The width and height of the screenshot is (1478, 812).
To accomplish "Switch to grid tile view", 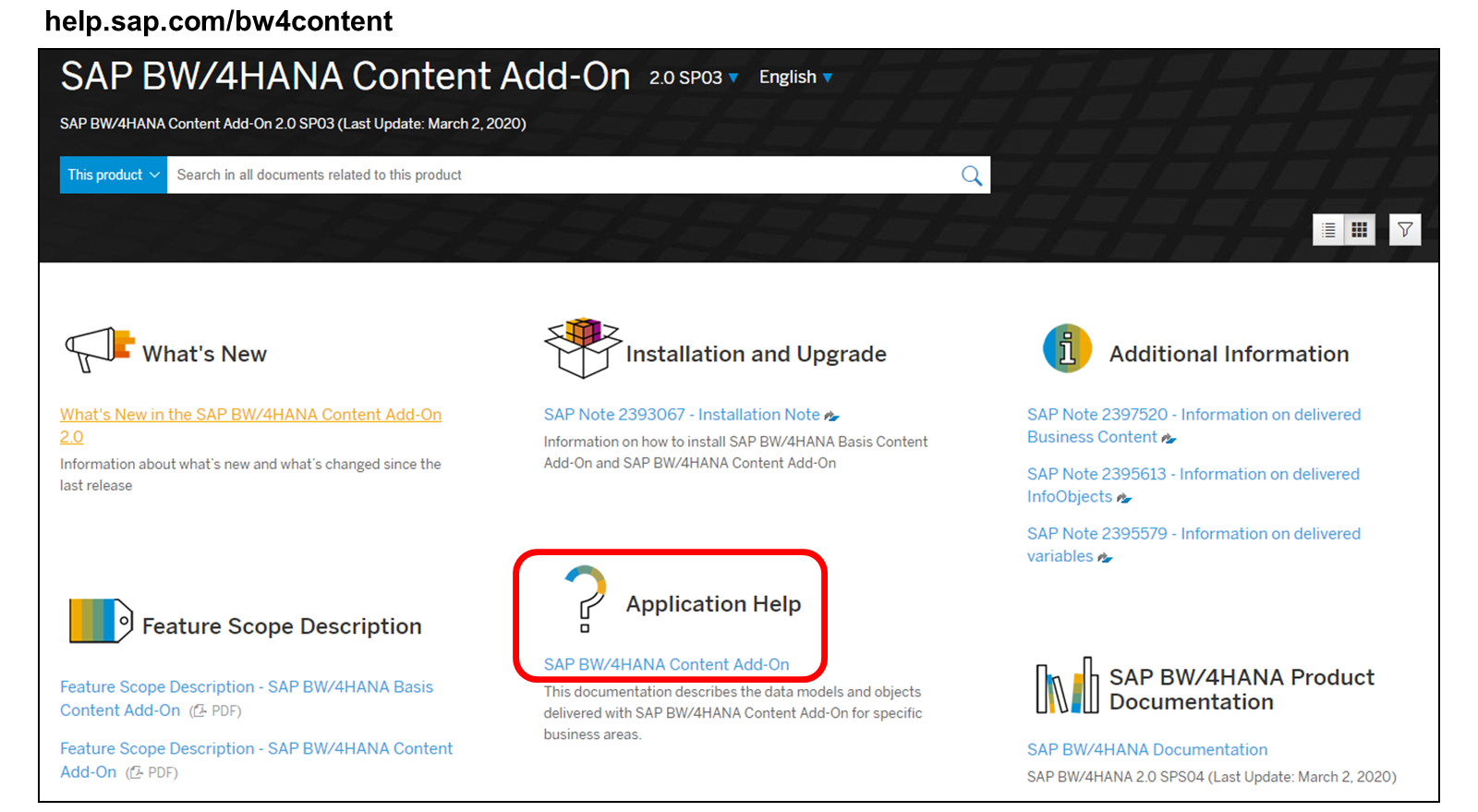I will (x=1360, y=230).
